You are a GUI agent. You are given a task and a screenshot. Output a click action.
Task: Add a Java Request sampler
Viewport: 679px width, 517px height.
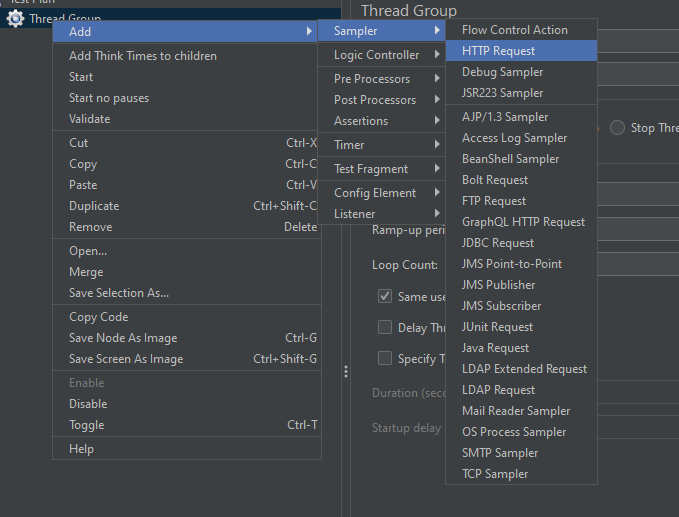[x=521, y=348]
